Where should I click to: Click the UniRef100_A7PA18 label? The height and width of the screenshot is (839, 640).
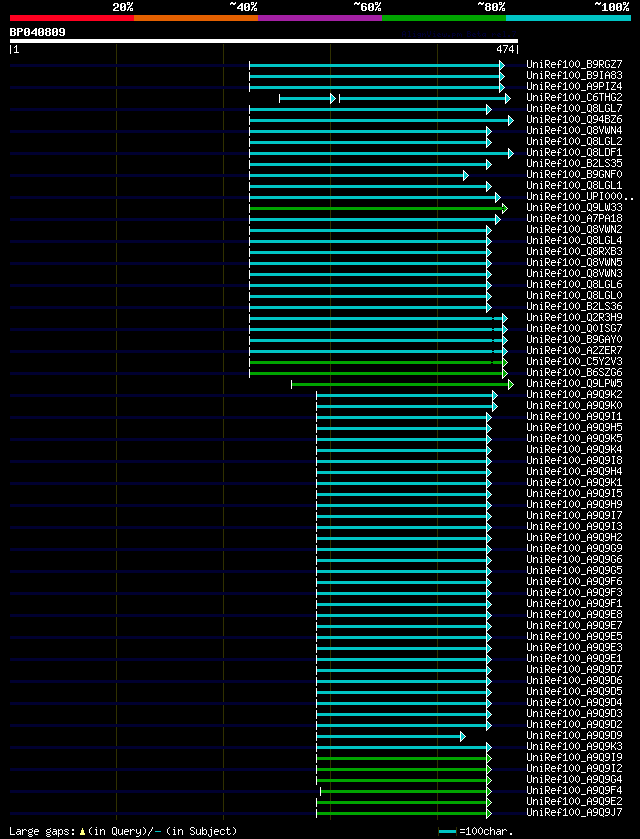tap(574, 218)
